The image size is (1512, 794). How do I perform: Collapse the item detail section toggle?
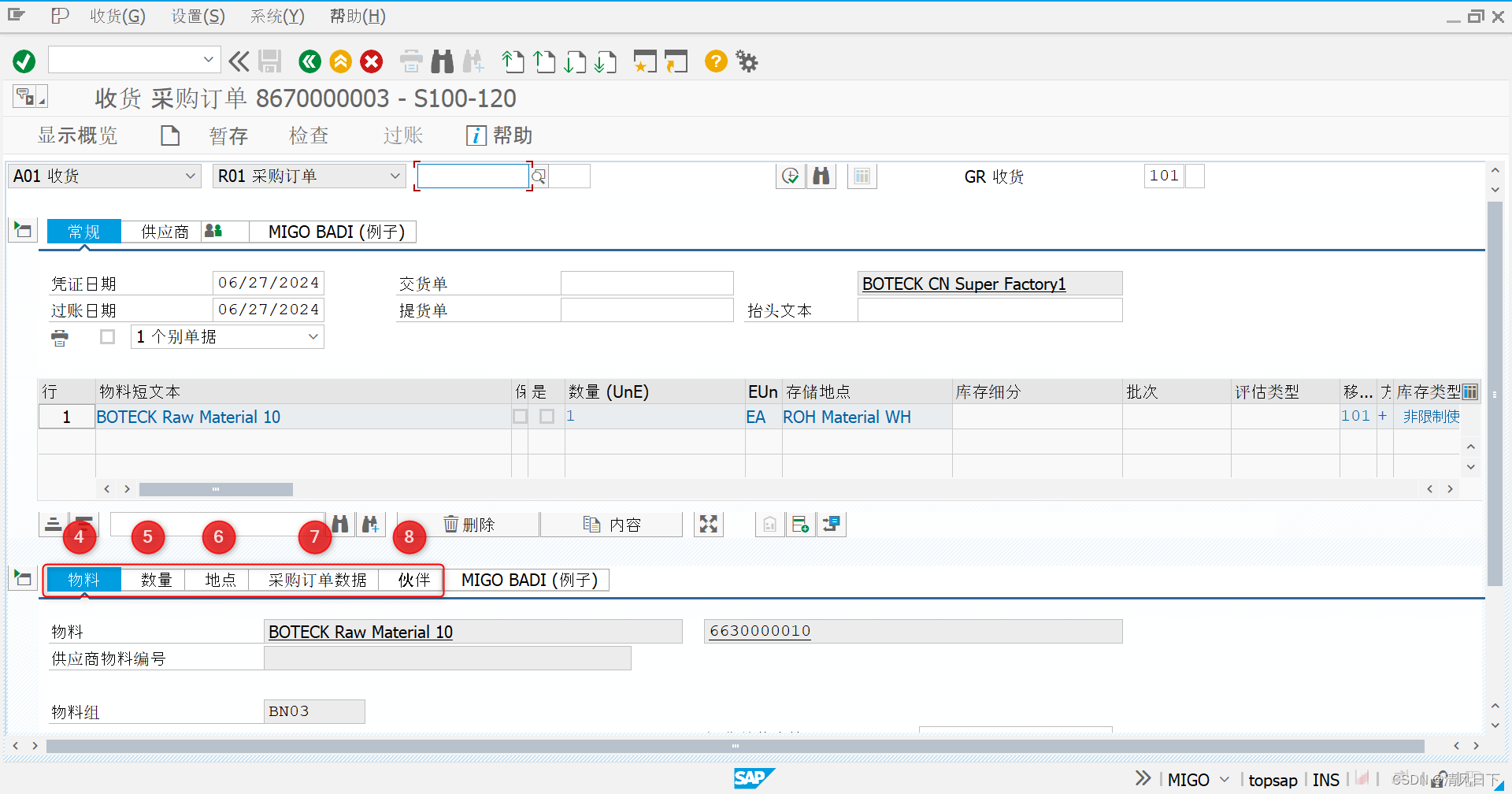point(23,579)
